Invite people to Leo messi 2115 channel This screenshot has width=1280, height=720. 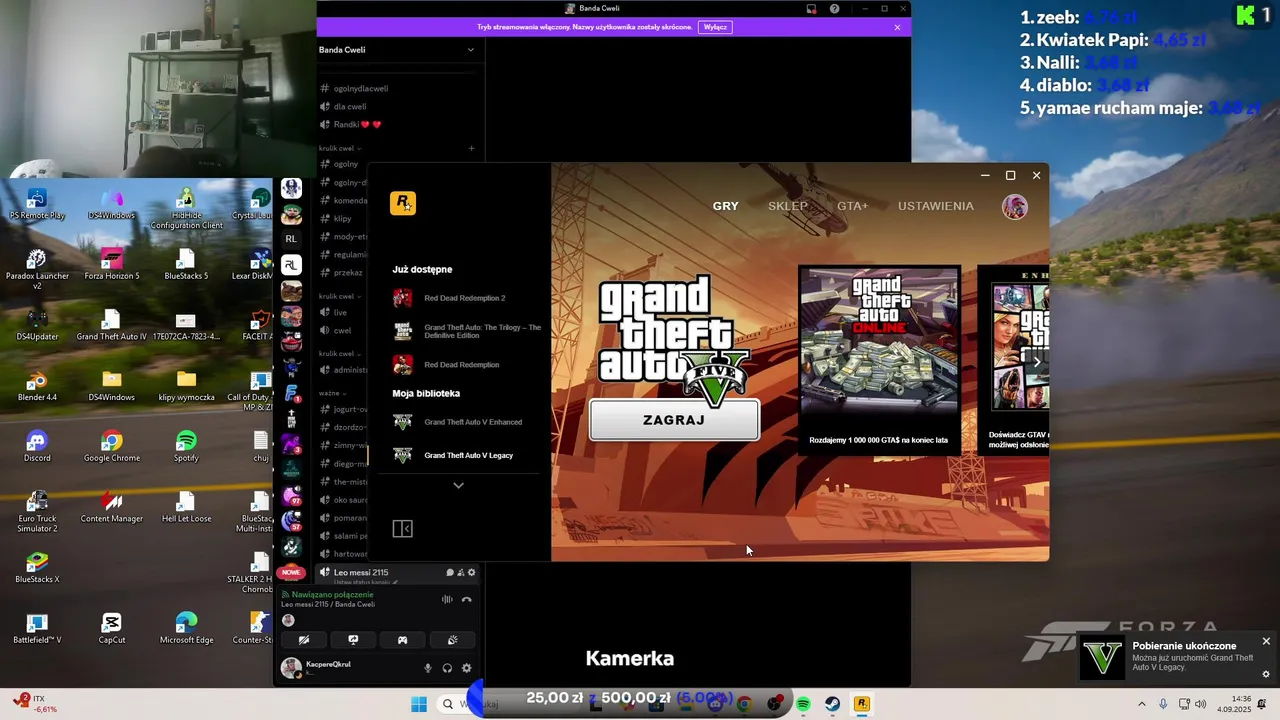(x=461, y=573)
